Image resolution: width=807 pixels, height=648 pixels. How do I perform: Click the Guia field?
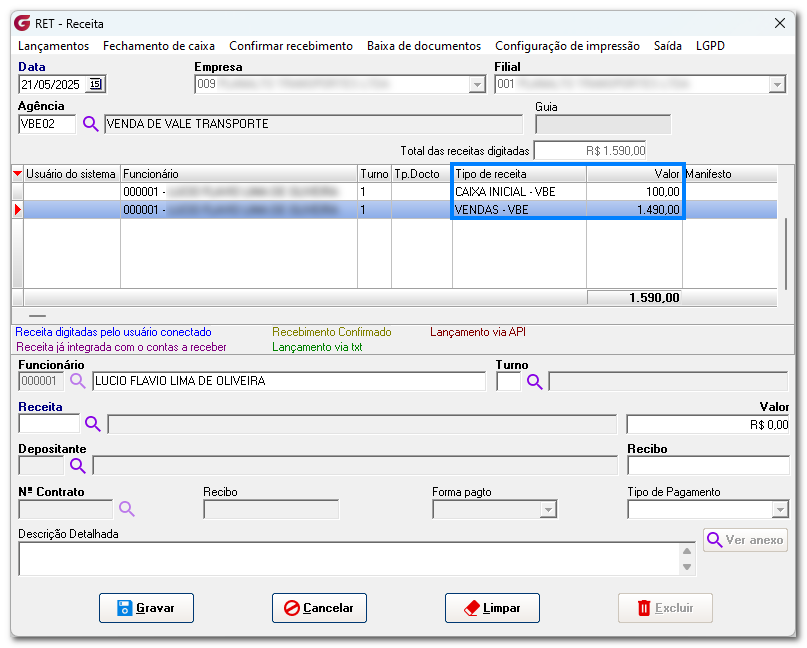[x=603, y=124]
